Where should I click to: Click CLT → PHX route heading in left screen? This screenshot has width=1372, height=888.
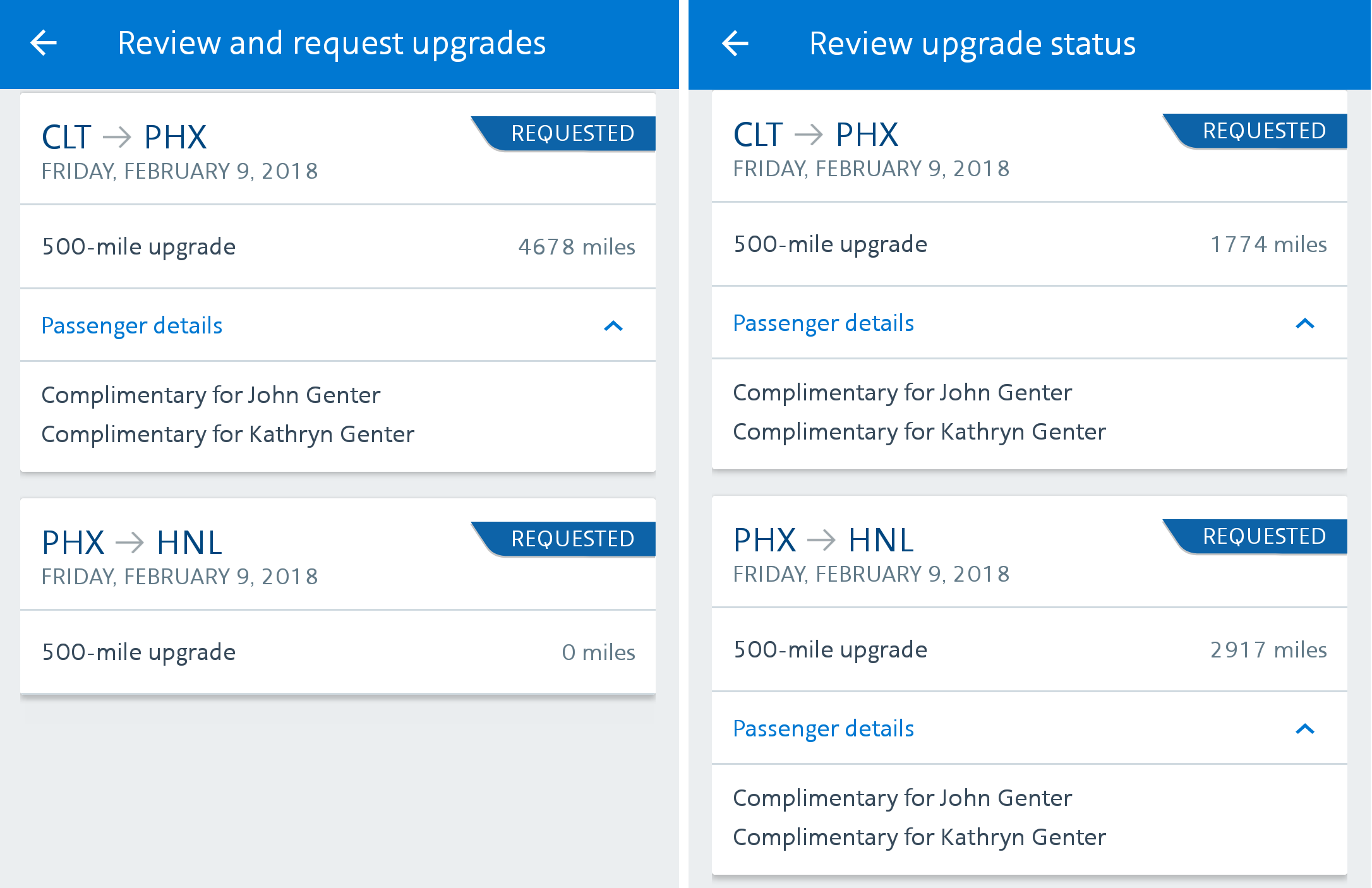124,136
